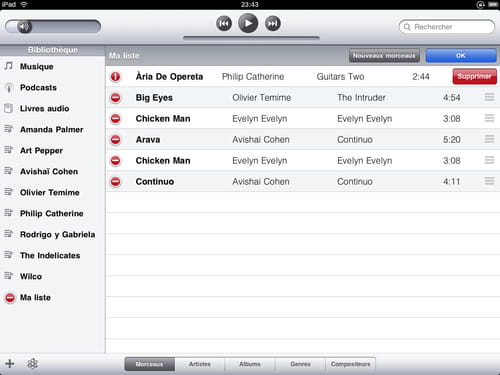Tap the Musique note icon
This screenshot has height=375, width=500.
[x=8, y=66]
